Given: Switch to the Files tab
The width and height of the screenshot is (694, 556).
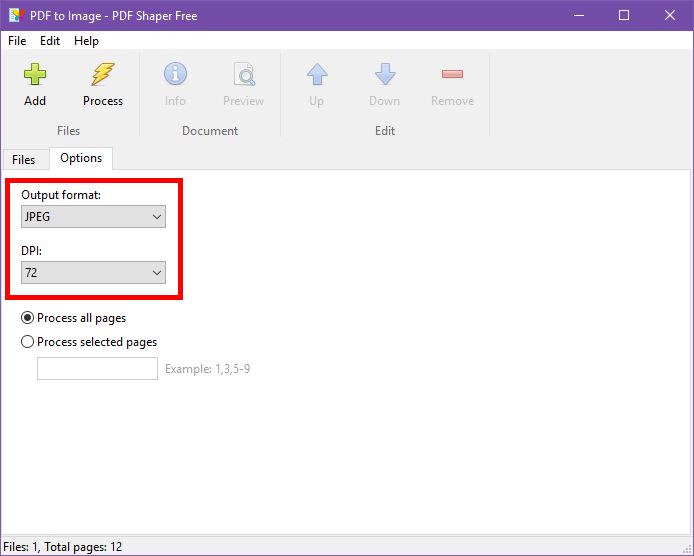Looking at the screenshot, I should pyautogui.click(x=23, y=160).
